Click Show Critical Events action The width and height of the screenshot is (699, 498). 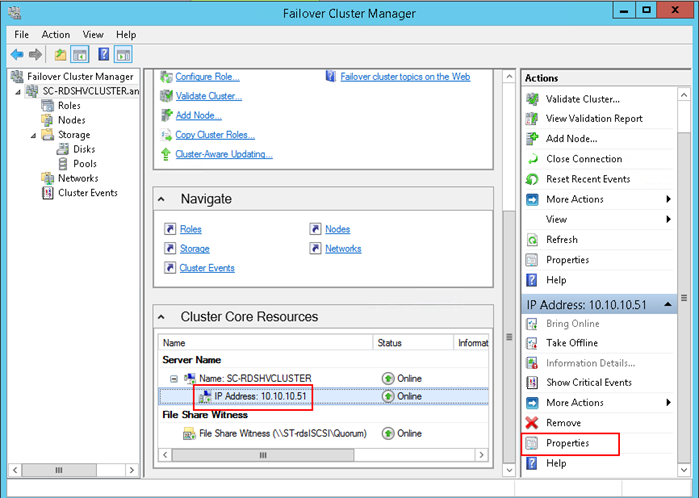589,383
